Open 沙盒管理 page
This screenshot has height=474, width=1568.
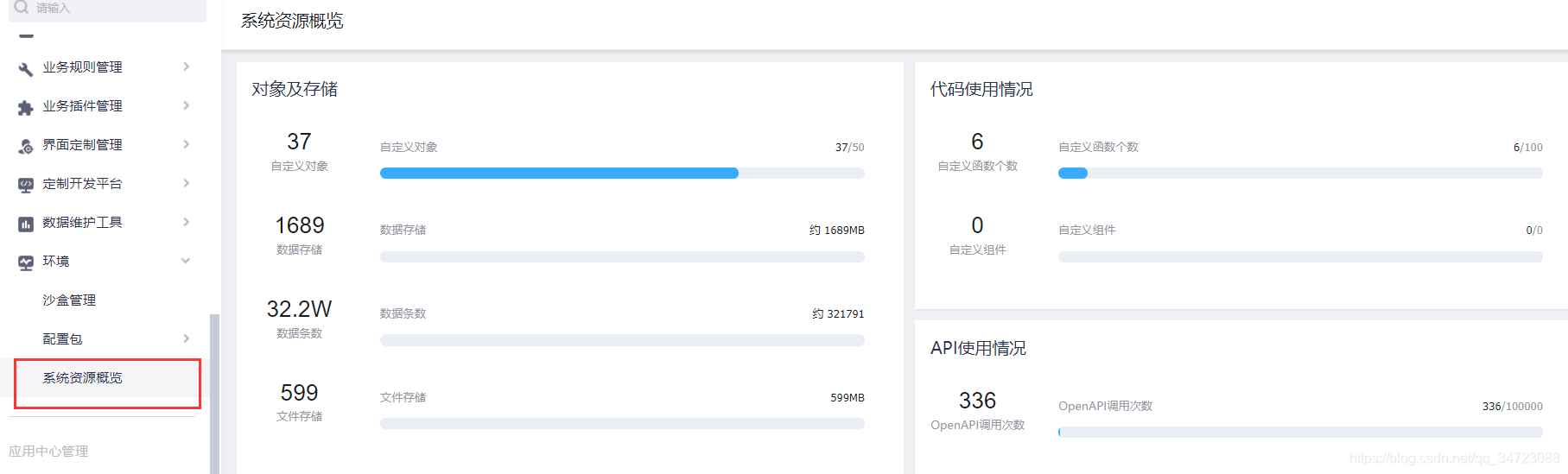click(x=69, y=300)
